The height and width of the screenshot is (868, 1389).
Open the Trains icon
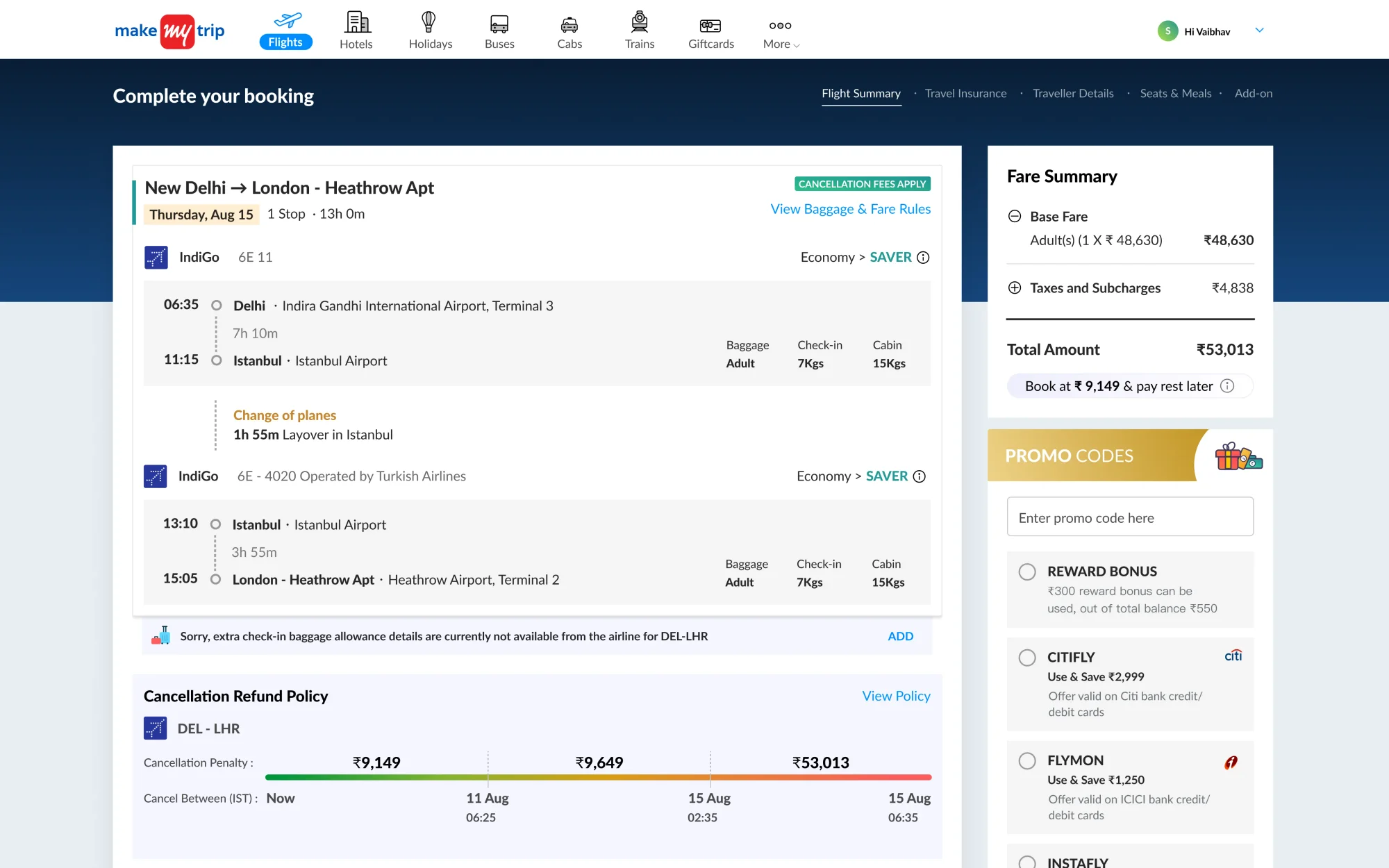pos(640,22)
